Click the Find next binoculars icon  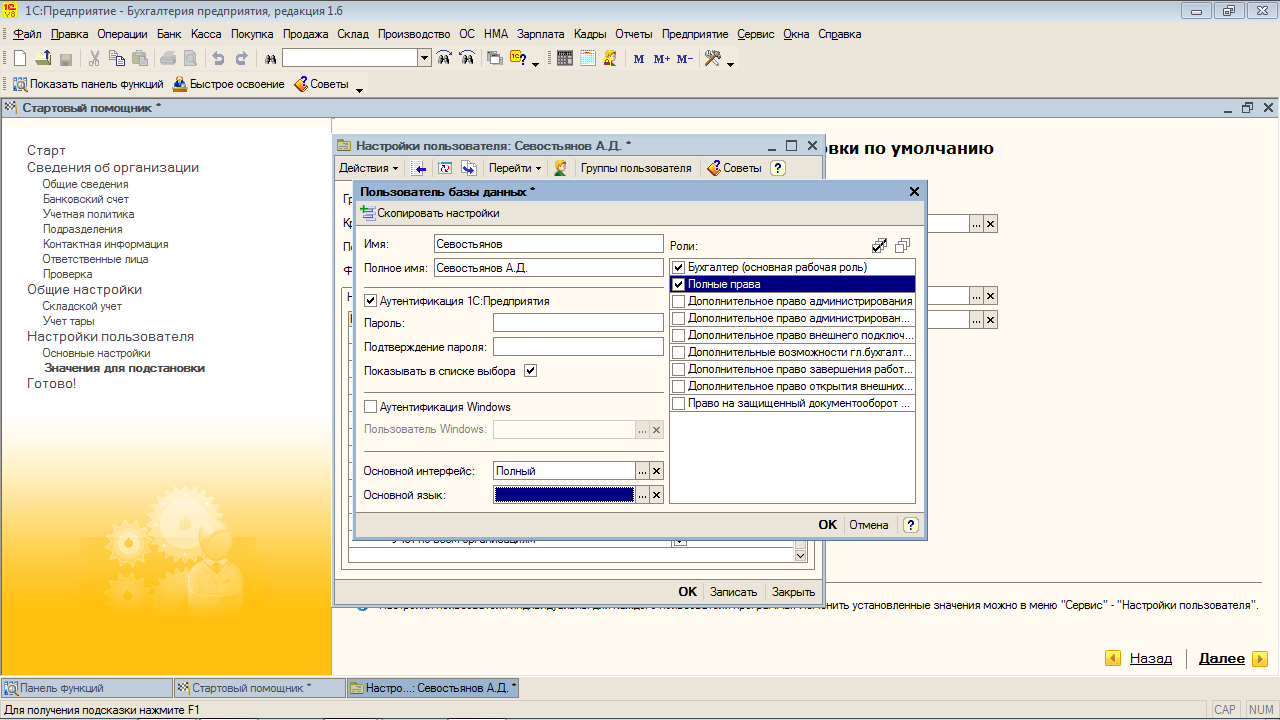point(444,59)
